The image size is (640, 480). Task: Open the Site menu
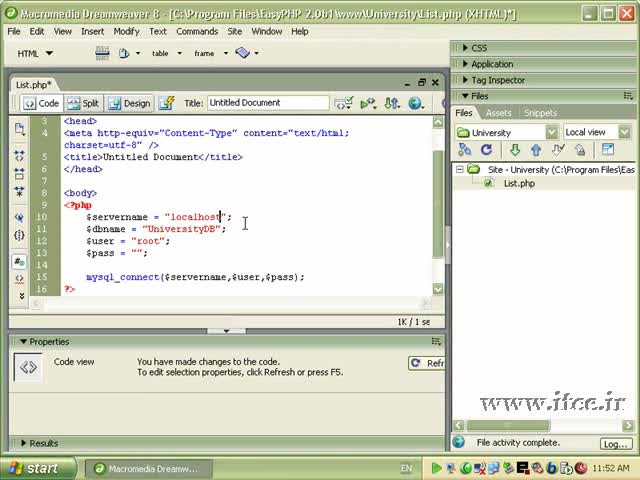(x=235, y=31)
